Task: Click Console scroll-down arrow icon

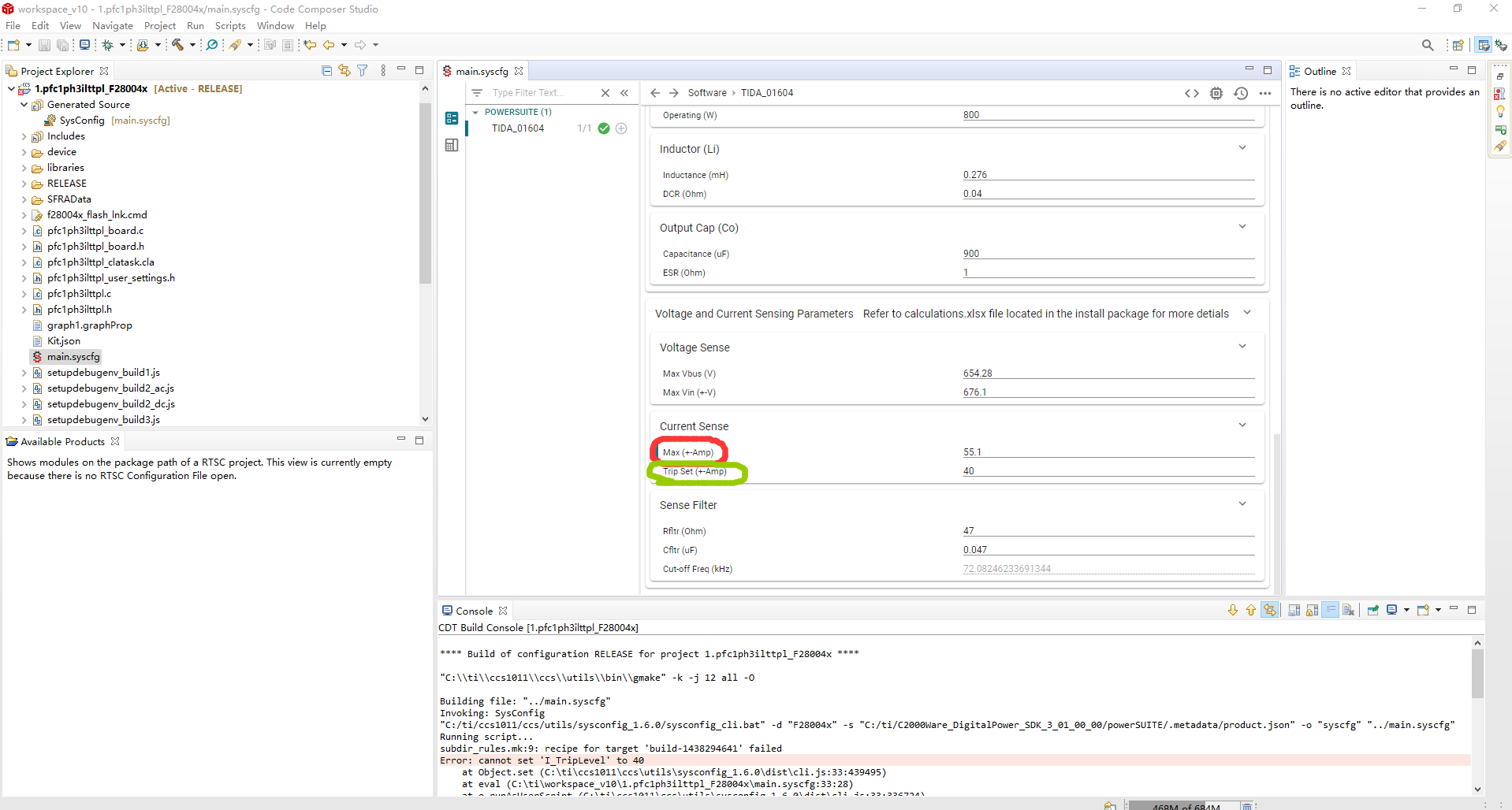Action: 1233,610
